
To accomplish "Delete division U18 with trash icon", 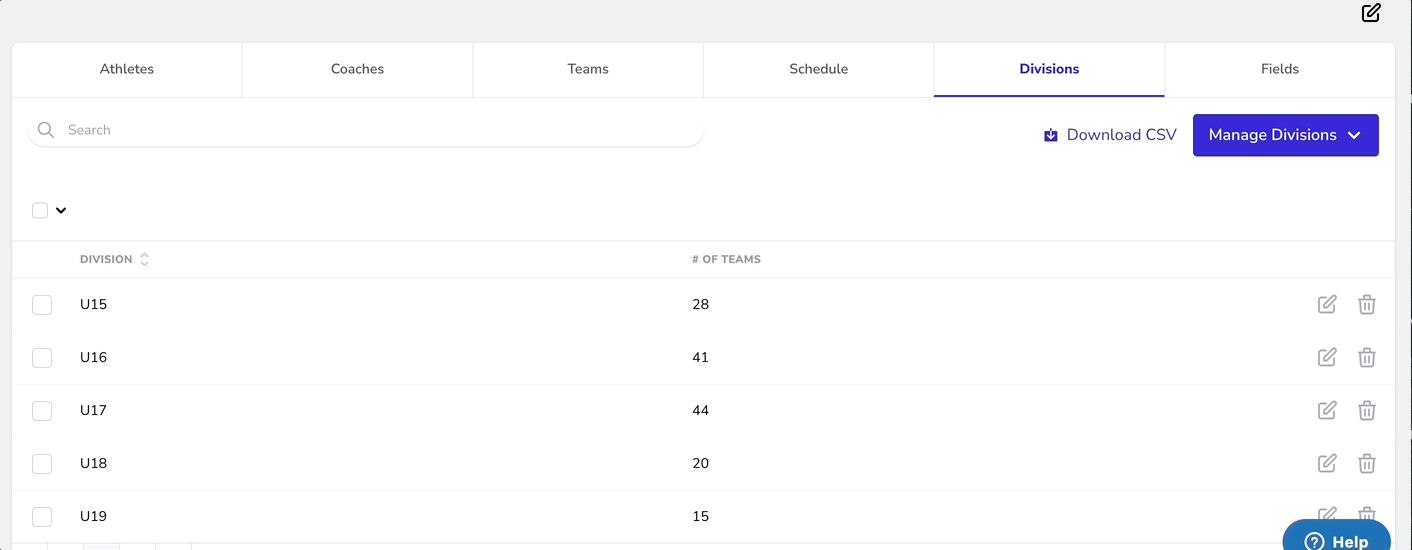I will 1367,463.
